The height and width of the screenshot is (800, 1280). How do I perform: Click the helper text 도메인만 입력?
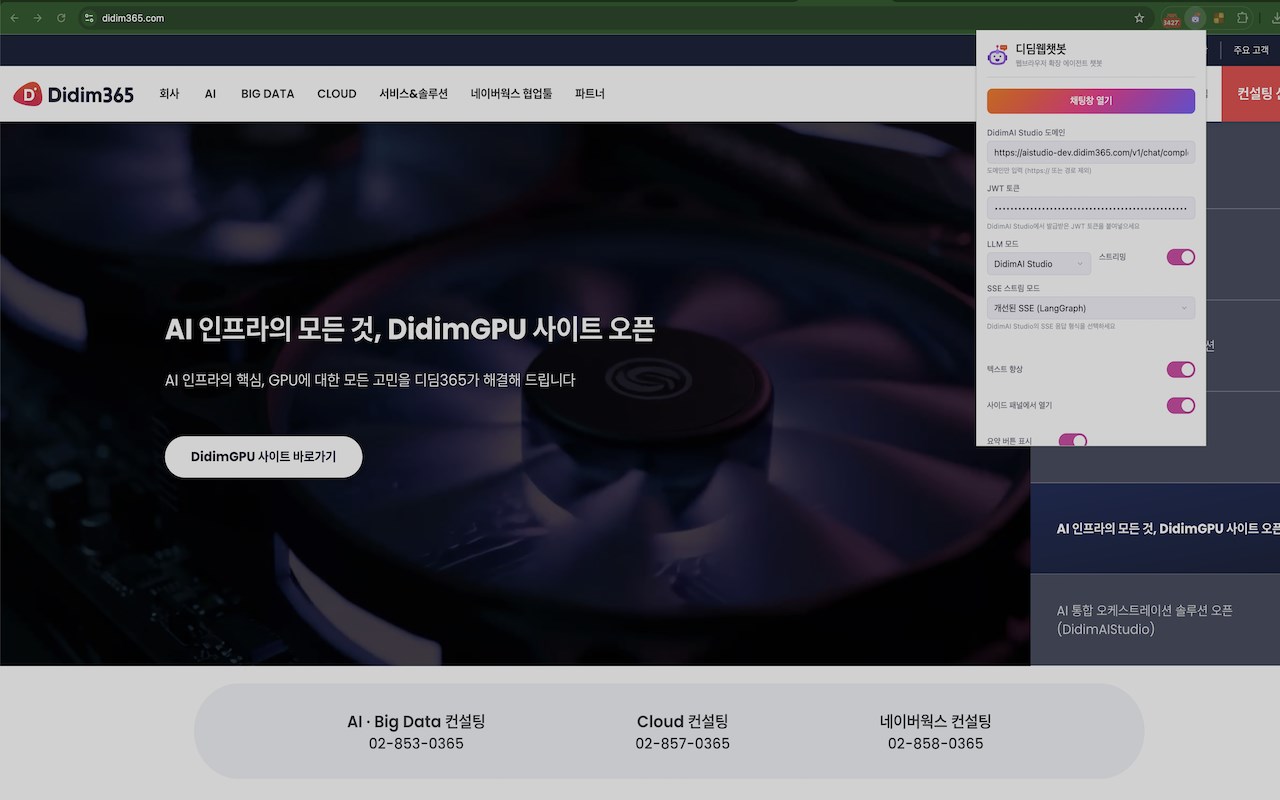coord(1039,171)
